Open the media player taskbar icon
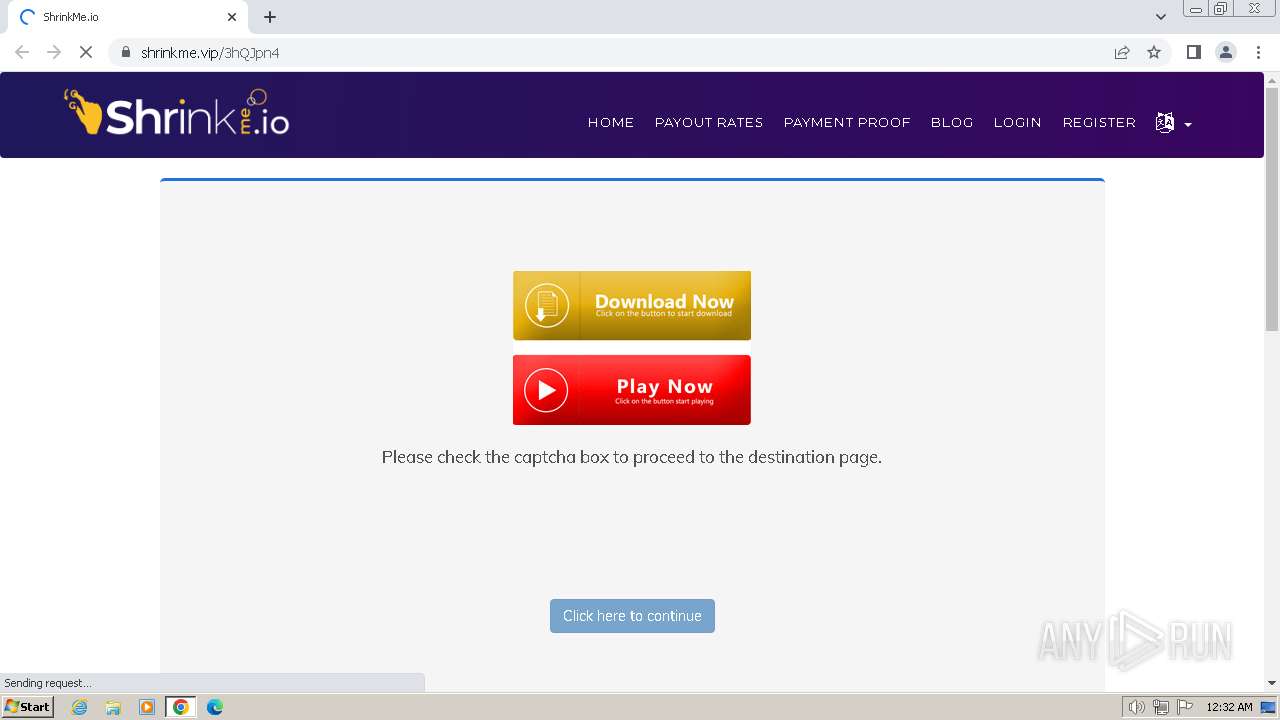 coord(147,707)
